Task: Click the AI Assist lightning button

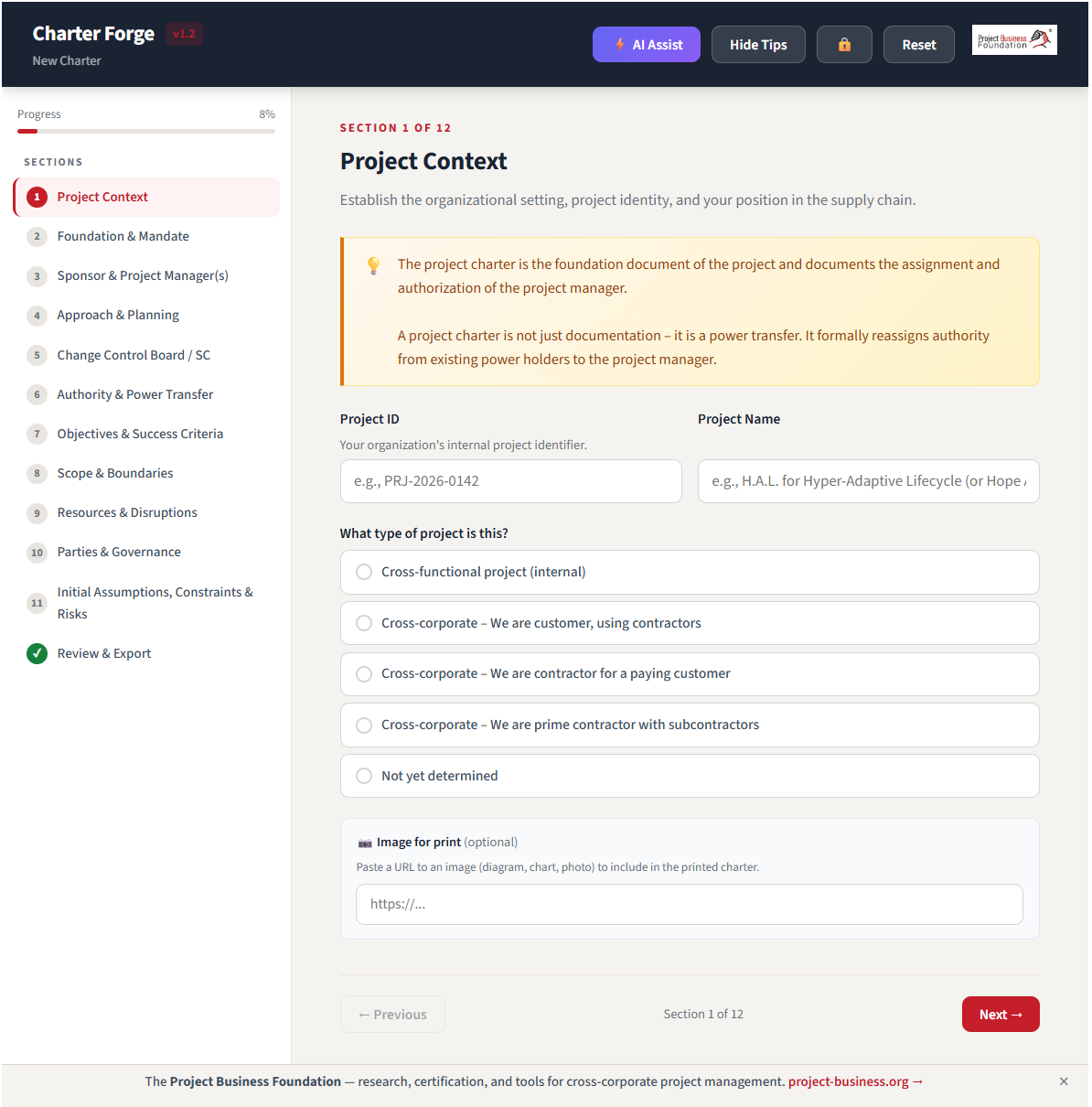Action: click(646, 45)
